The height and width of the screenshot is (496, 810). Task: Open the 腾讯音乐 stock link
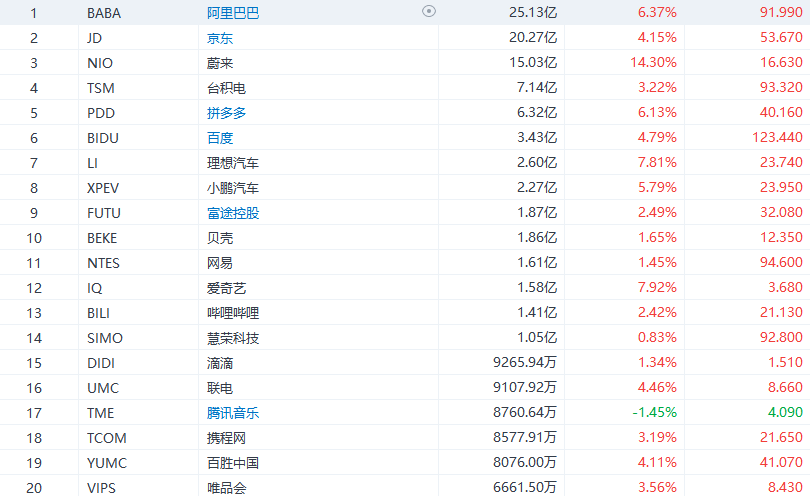[233, 413]
